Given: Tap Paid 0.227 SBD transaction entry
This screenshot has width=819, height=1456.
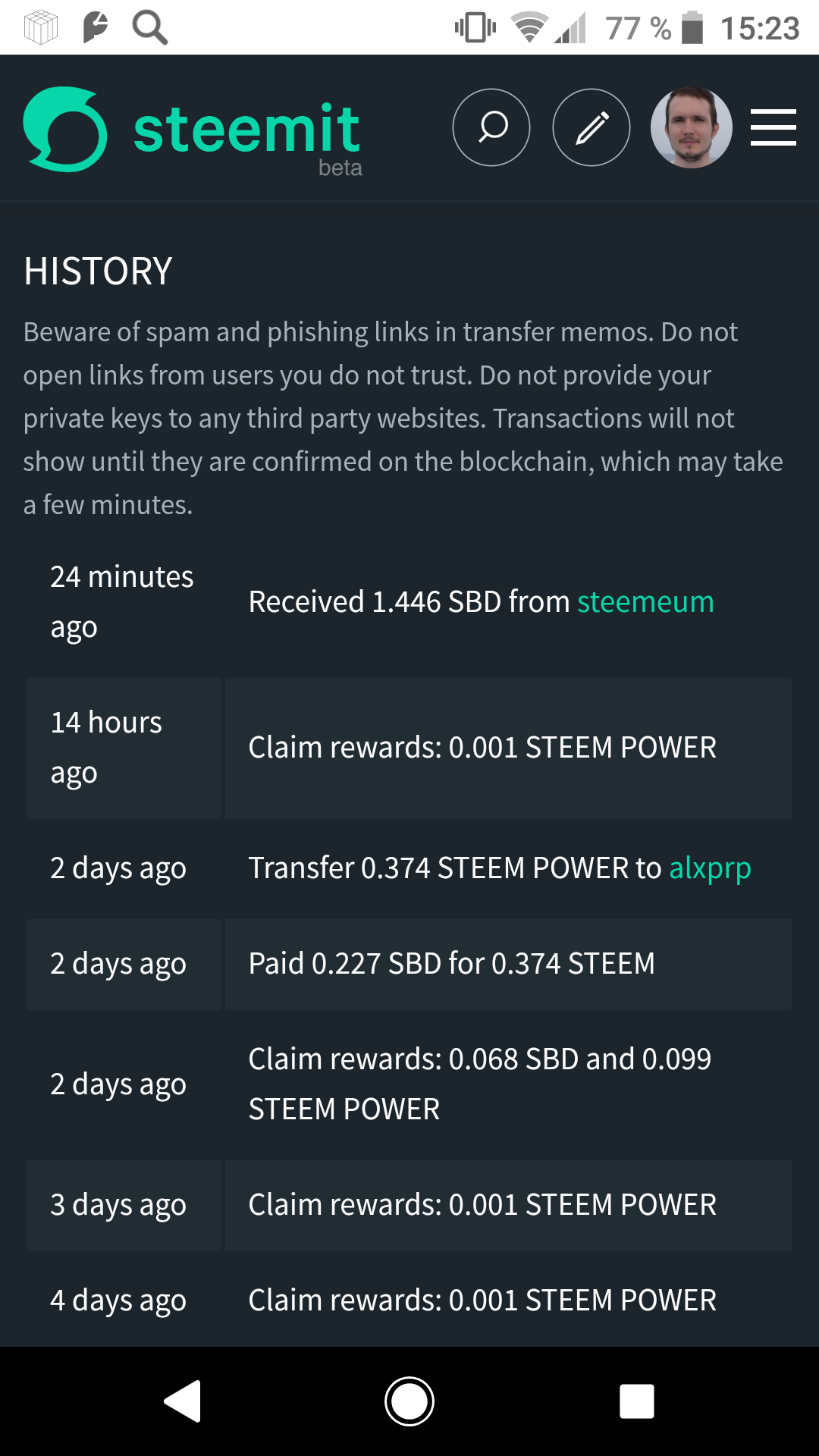Looking at the screenshot, I should (x=451, y=964).
